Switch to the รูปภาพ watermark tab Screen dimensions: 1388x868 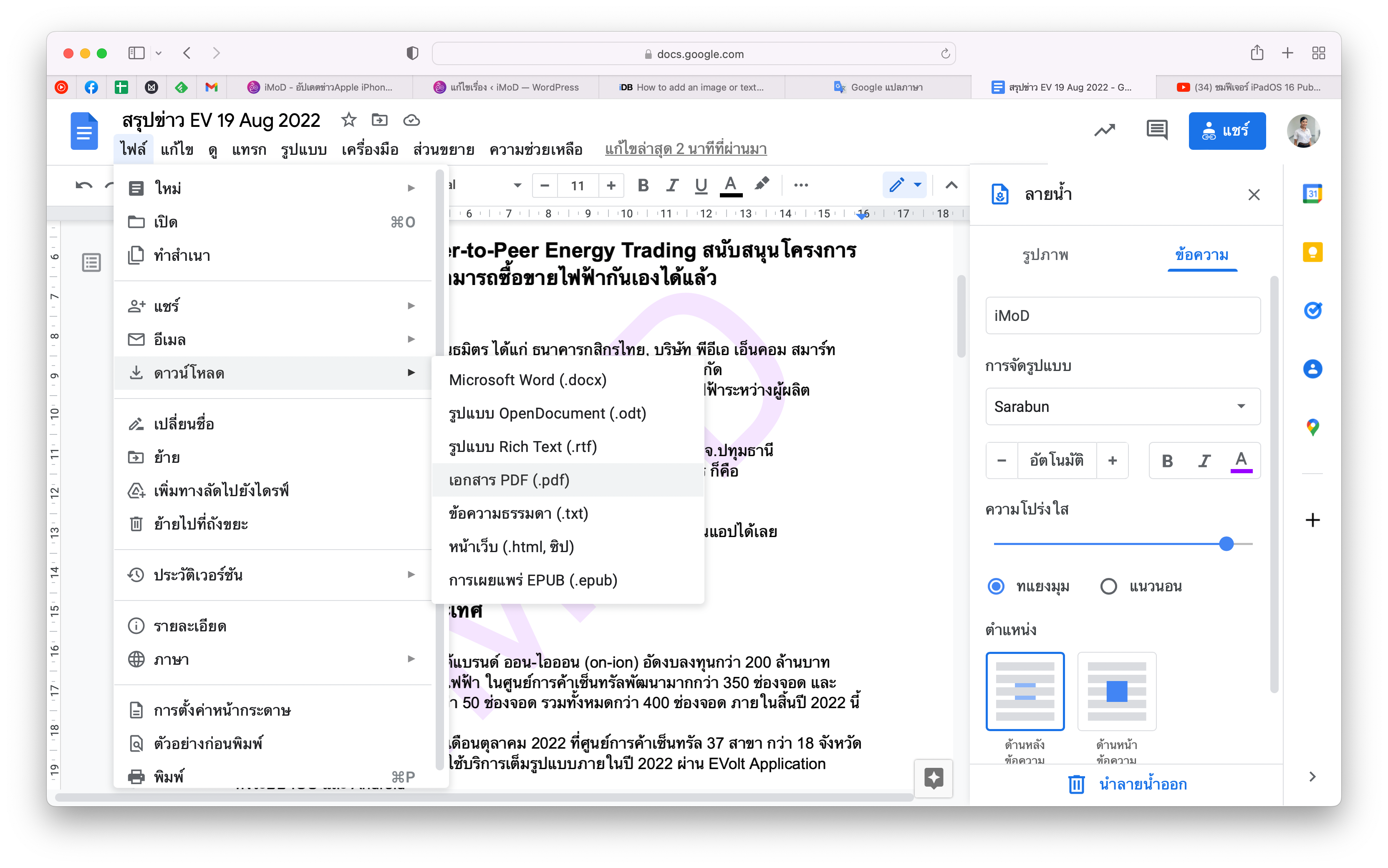tap(1045, 255)
